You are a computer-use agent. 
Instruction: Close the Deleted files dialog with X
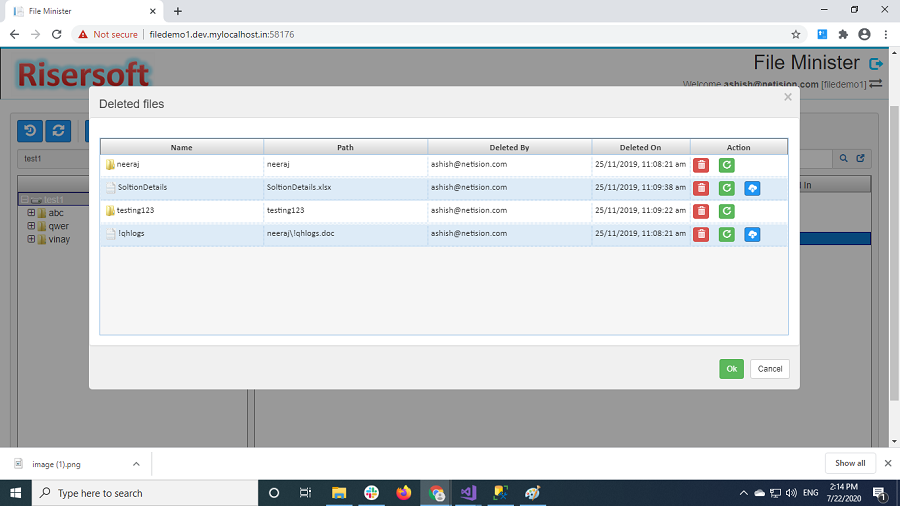click(x=788, y=97)
